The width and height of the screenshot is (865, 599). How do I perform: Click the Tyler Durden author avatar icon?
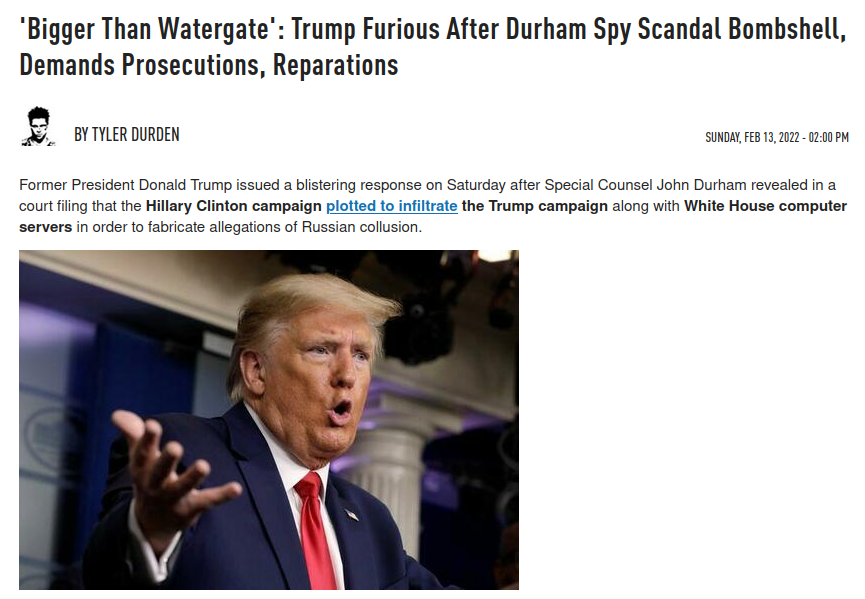pos(39,127)
